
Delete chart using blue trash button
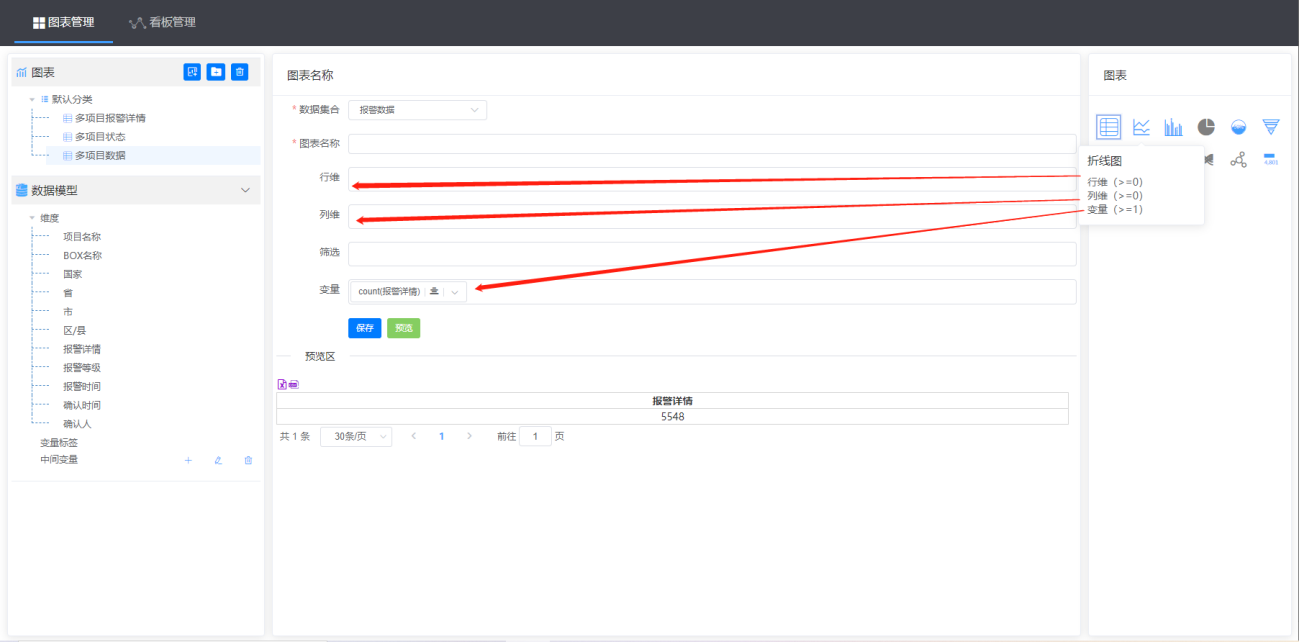[x=240, y=72]
